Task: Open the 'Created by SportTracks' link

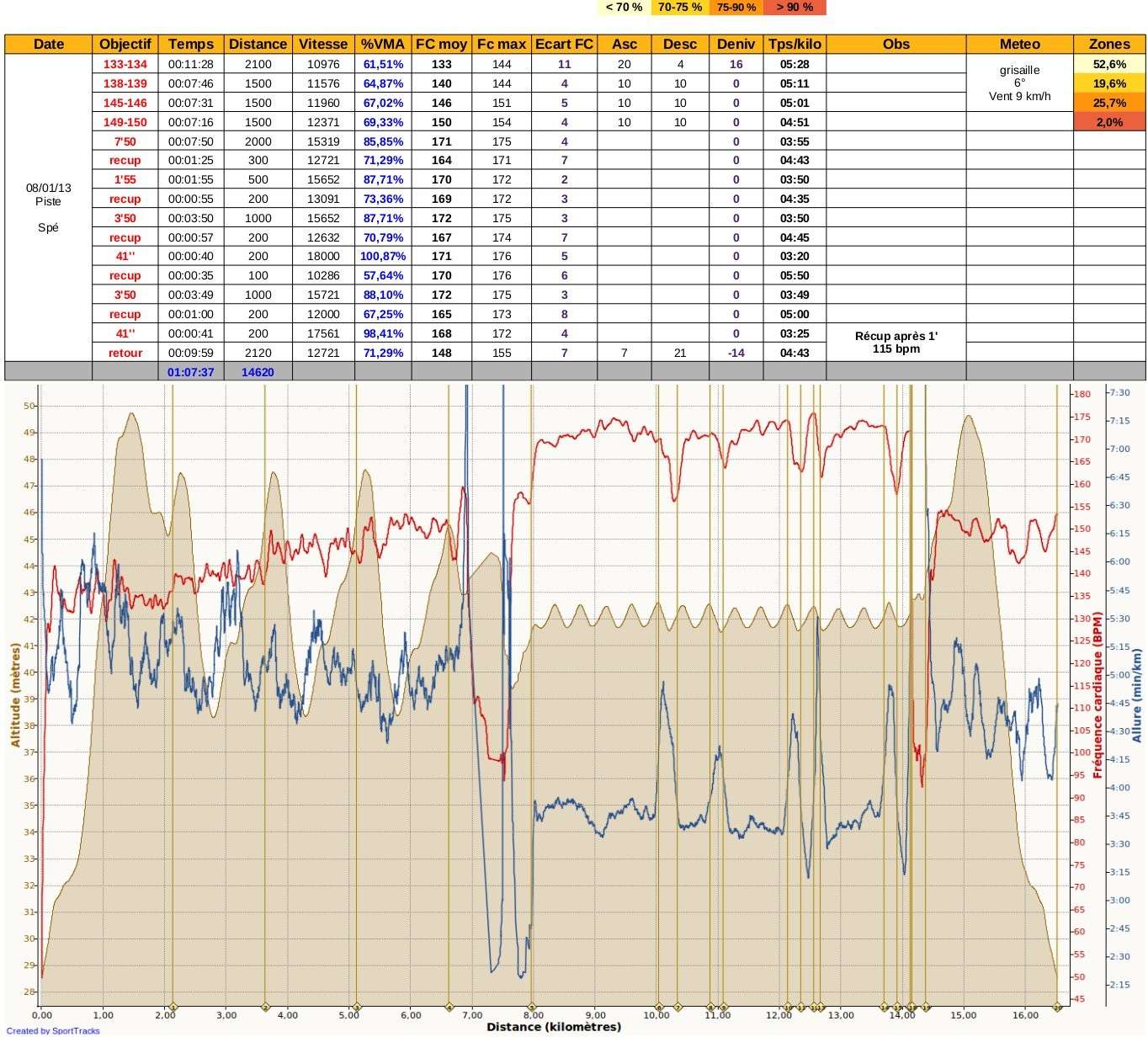Action: [53, 1030]
